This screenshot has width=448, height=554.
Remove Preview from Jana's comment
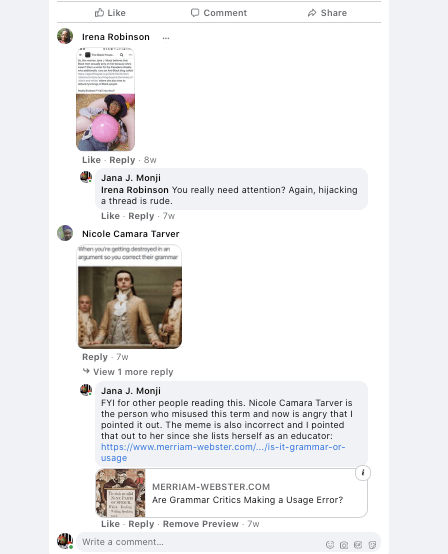[201, 524]
